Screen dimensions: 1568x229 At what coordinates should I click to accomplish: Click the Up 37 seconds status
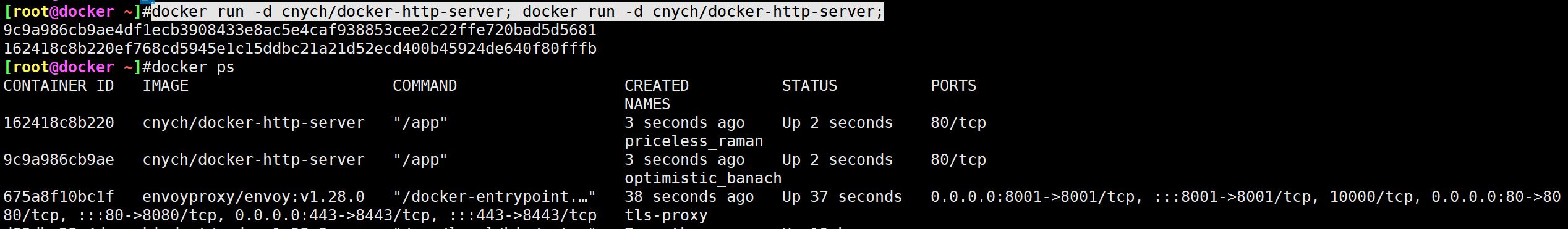click(x=842, y=197)
